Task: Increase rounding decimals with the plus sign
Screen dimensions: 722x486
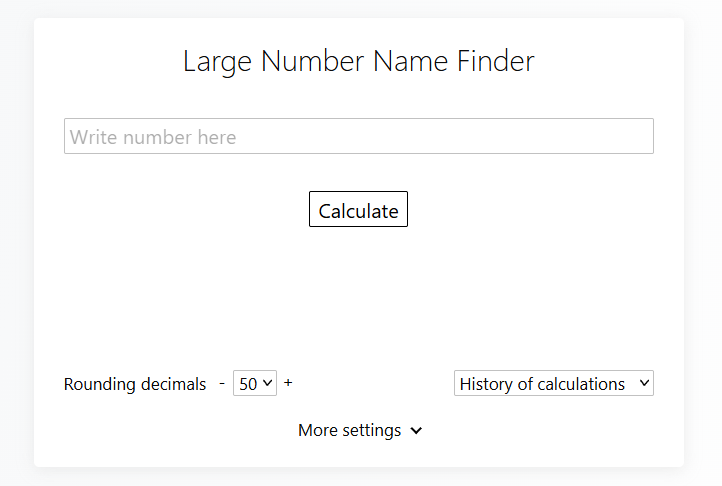Action: (x=288, y=383)
